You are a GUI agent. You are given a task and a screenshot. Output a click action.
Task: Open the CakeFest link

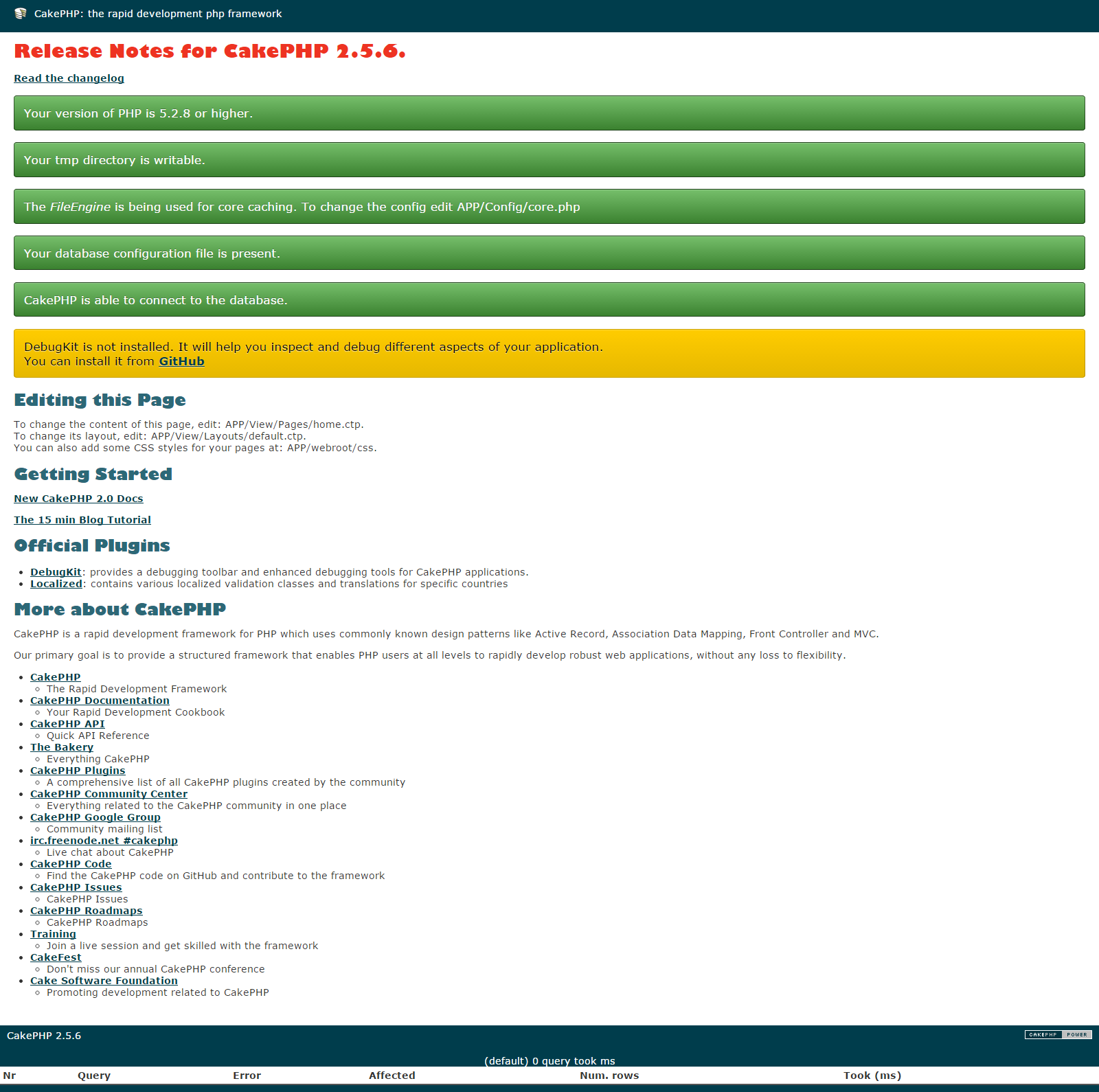tap(56, 957)
